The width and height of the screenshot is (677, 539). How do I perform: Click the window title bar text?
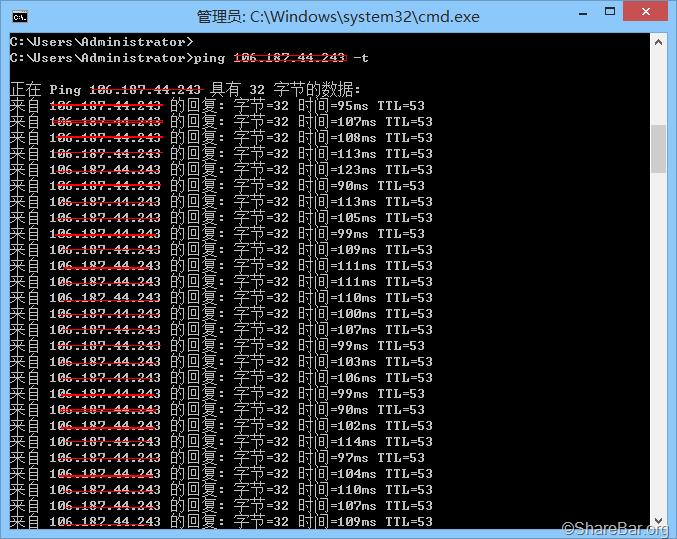[338, 16]
